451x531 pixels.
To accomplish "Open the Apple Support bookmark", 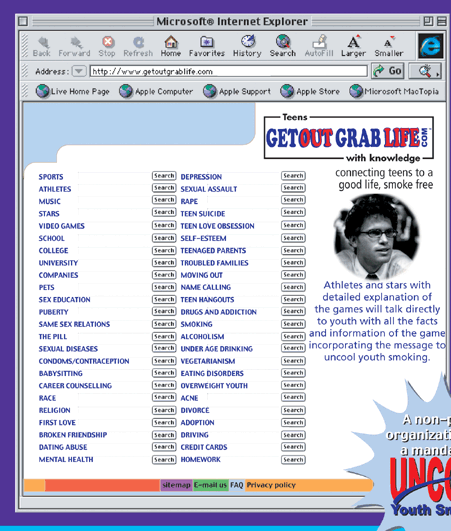I will point(237,91).
